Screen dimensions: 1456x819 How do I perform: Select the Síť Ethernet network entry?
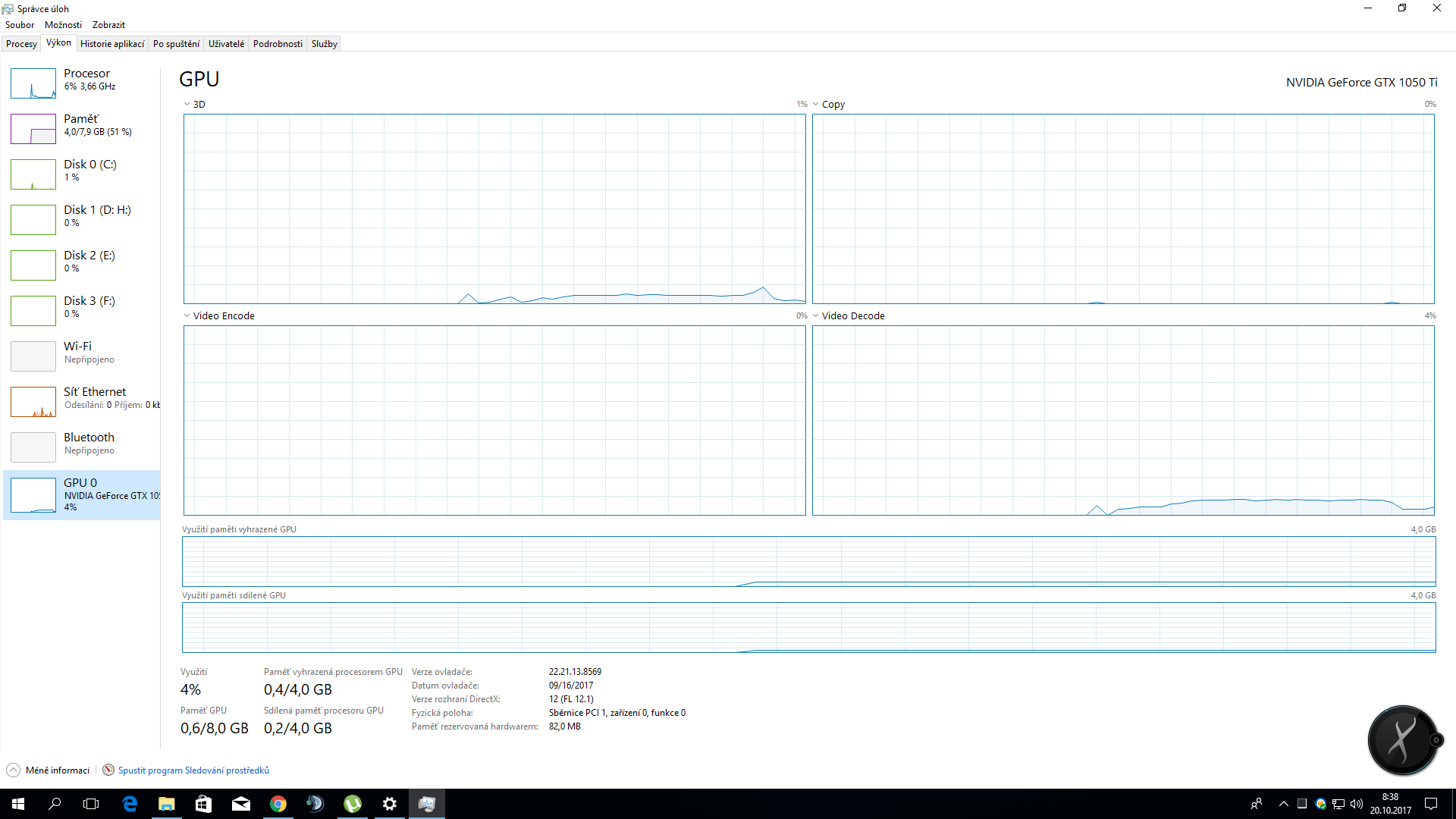95,392
